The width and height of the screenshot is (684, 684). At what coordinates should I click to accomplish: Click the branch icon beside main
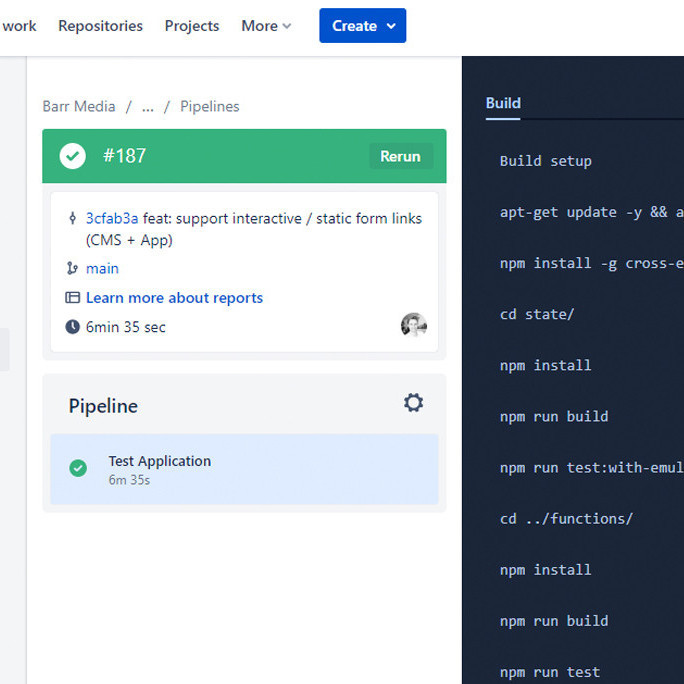(72, 268)
